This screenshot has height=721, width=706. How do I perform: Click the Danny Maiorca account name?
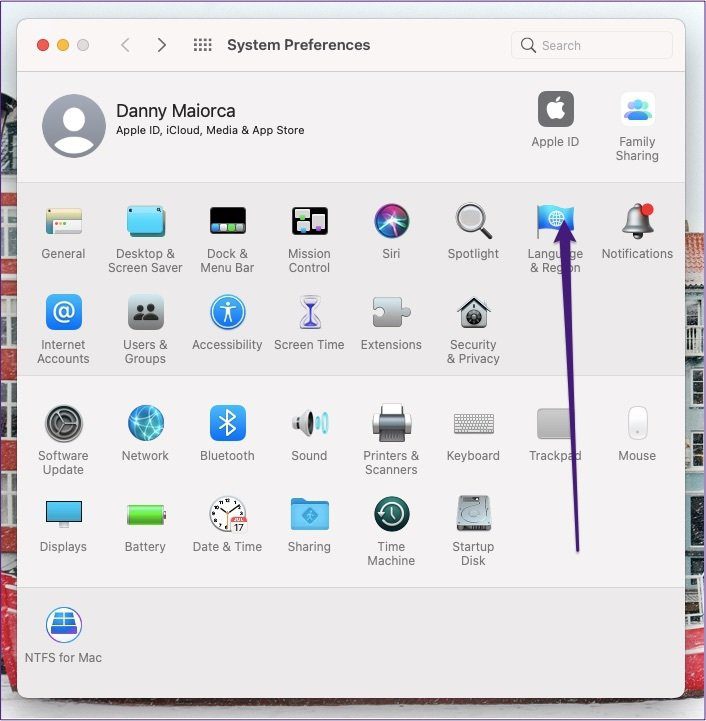coord(176,111)
